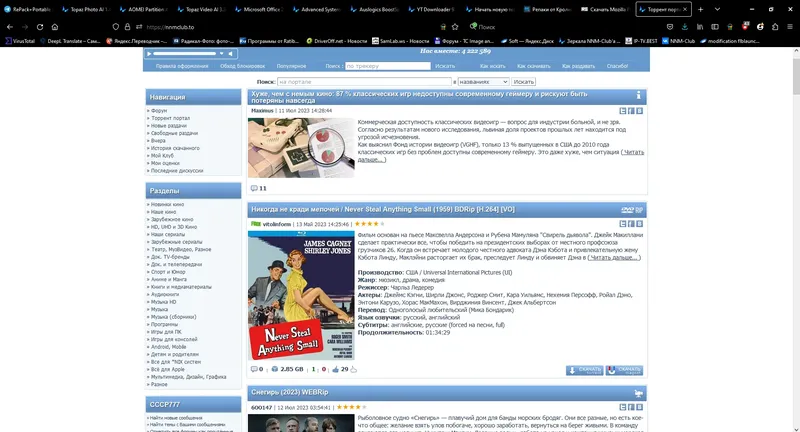Share the classic games news on VK
The image size is (800, 432).
(639, 111)
